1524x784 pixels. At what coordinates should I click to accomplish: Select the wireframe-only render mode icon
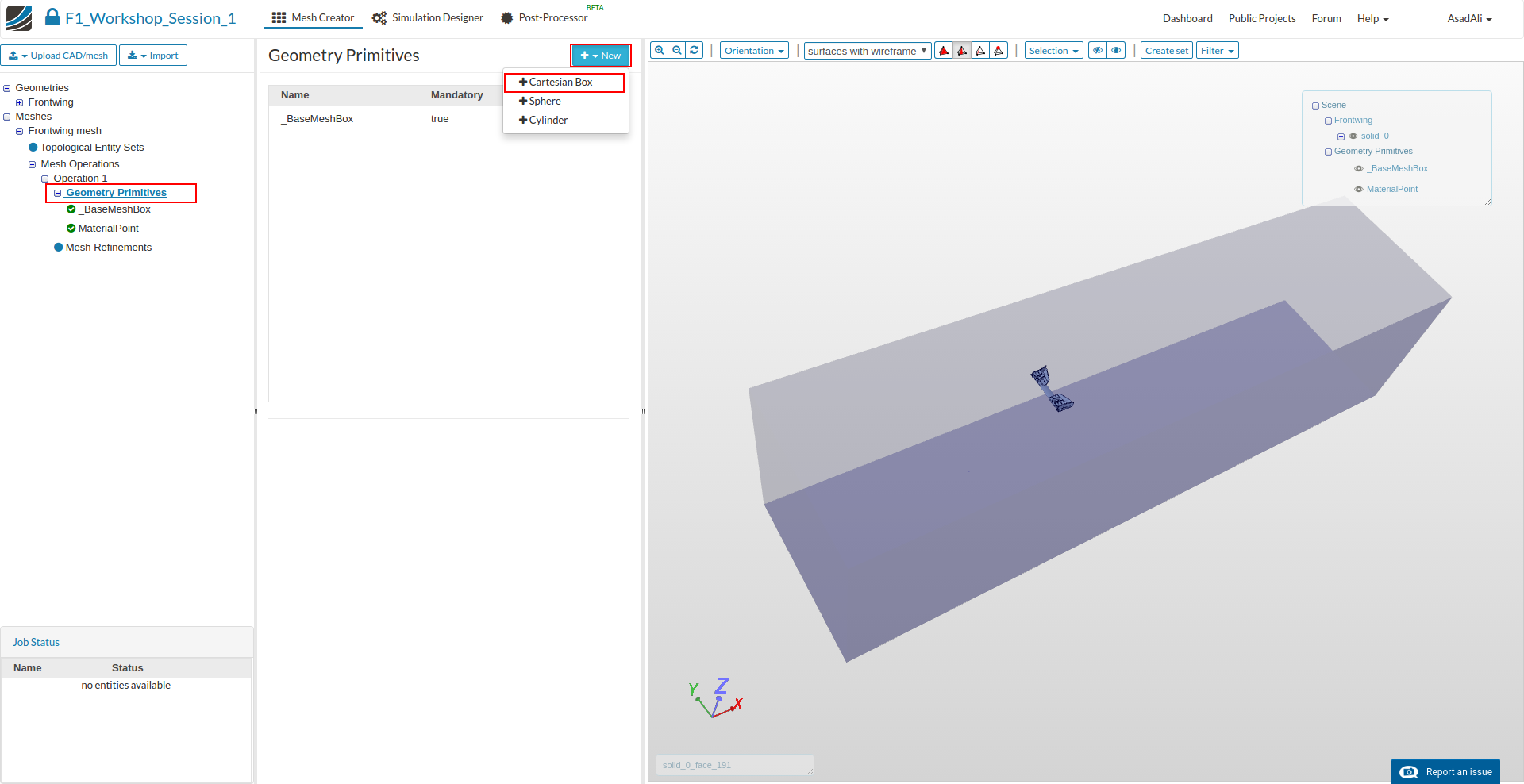(x=980, y=51)
